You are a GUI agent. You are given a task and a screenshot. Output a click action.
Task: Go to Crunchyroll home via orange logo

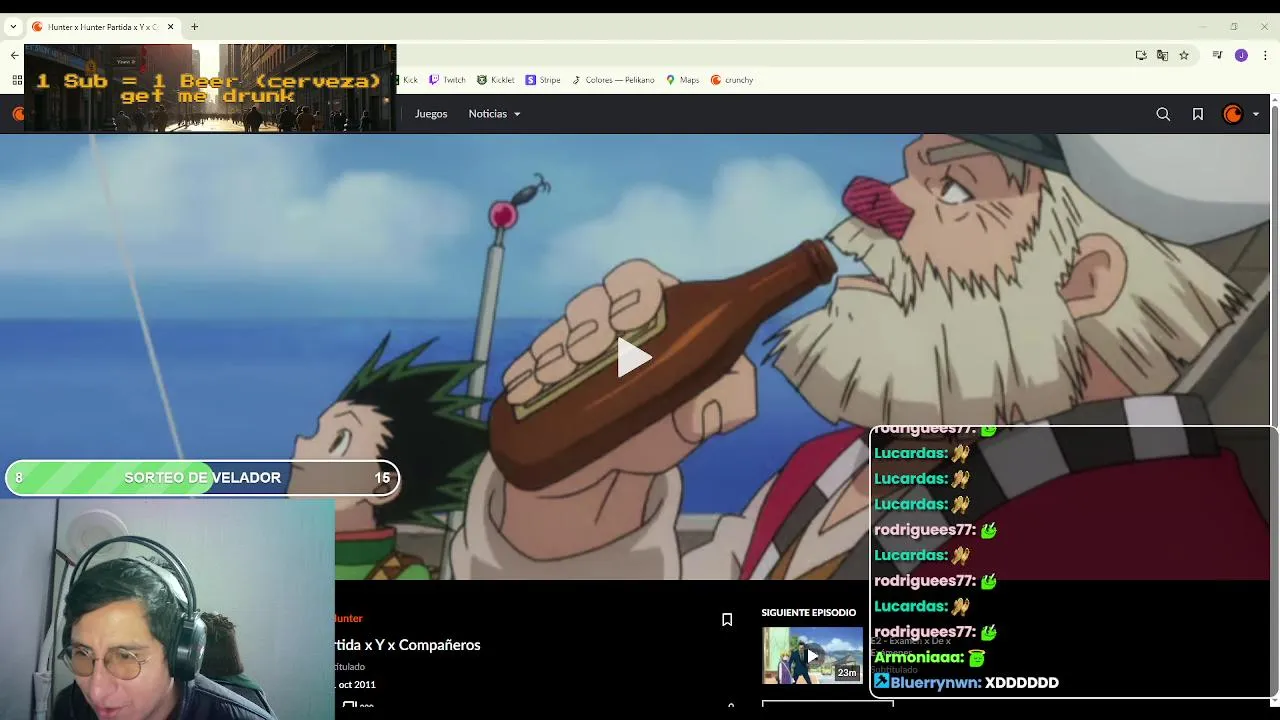(x=18, y=114)
